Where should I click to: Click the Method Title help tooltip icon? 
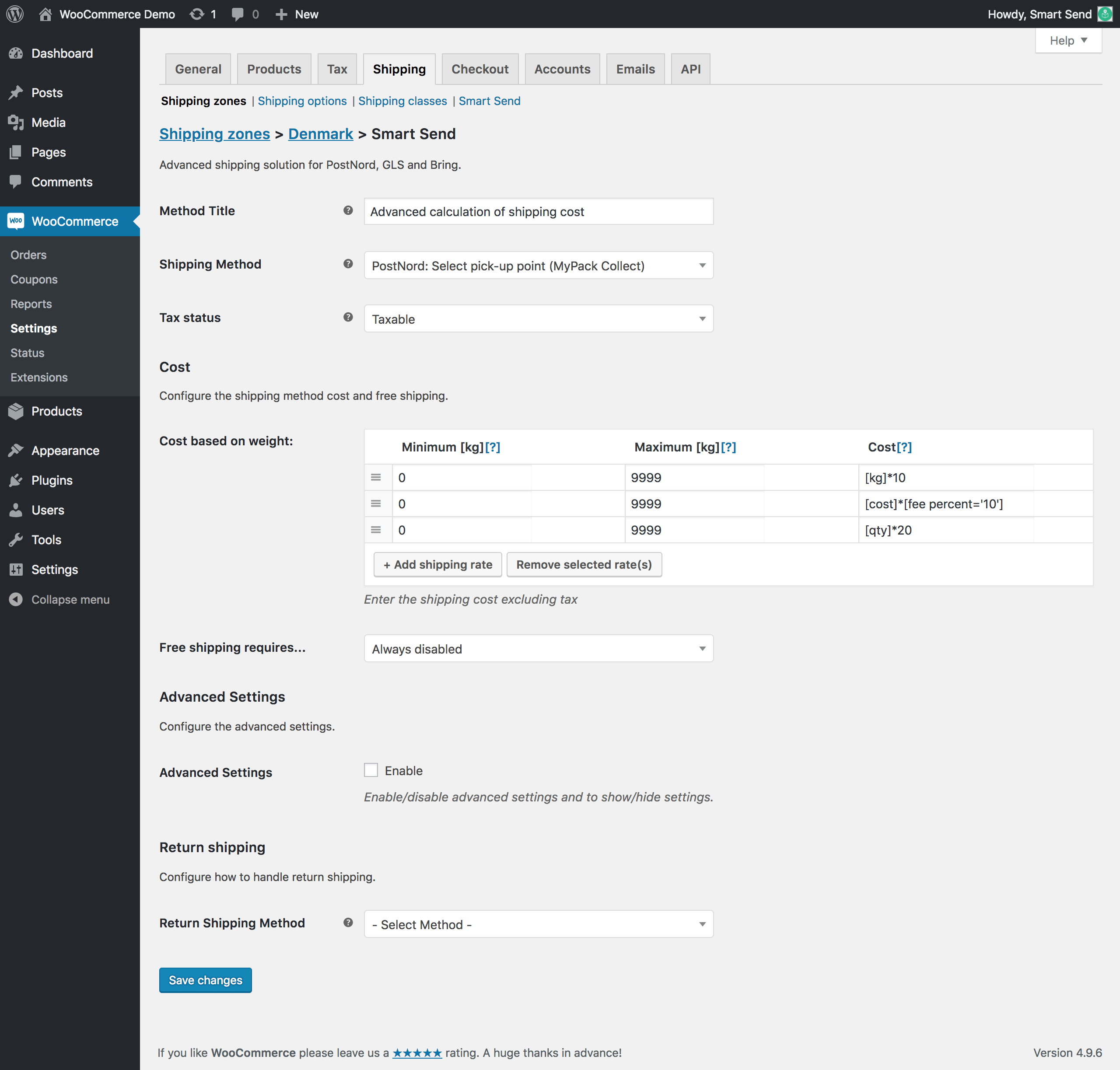pyautogui.click(x=348, y=210)
